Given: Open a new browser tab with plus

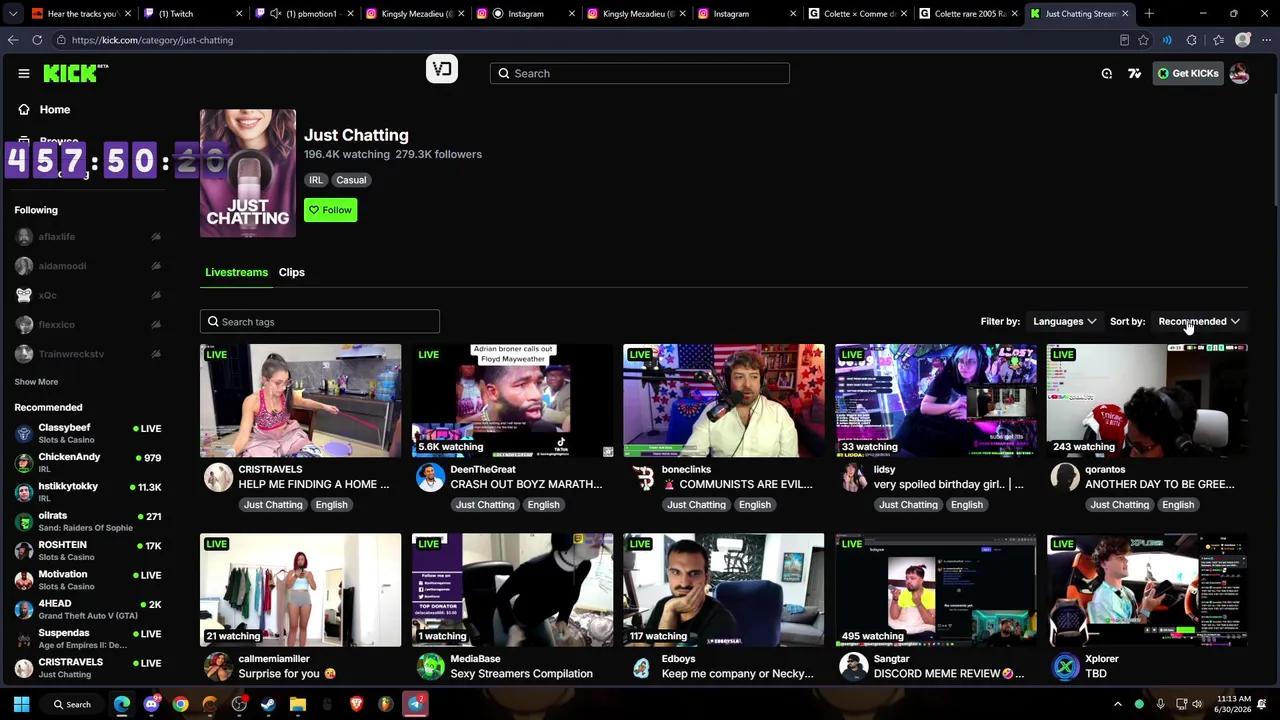Looking at the screenshot, I should [x=1149, y=14].
